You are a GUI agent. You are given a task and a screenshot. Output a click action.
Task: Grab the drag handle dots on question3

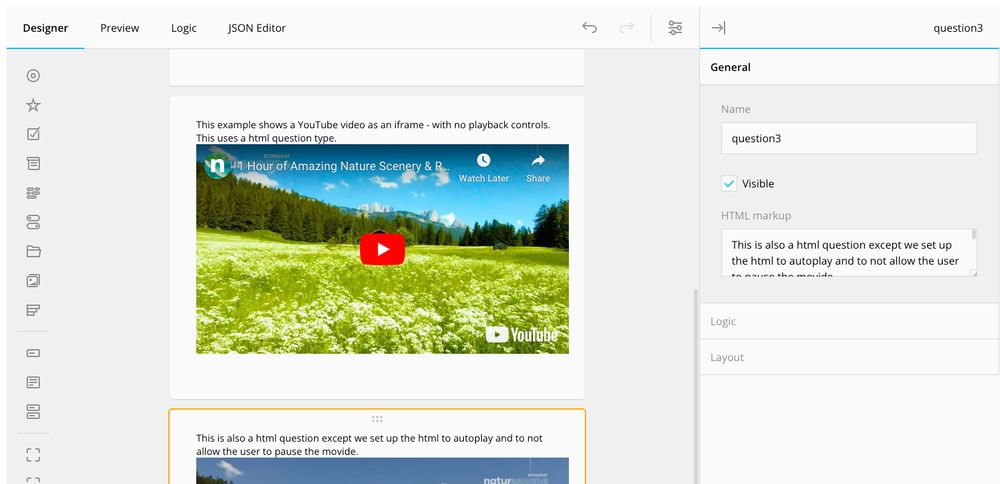(x=377, y=419)
